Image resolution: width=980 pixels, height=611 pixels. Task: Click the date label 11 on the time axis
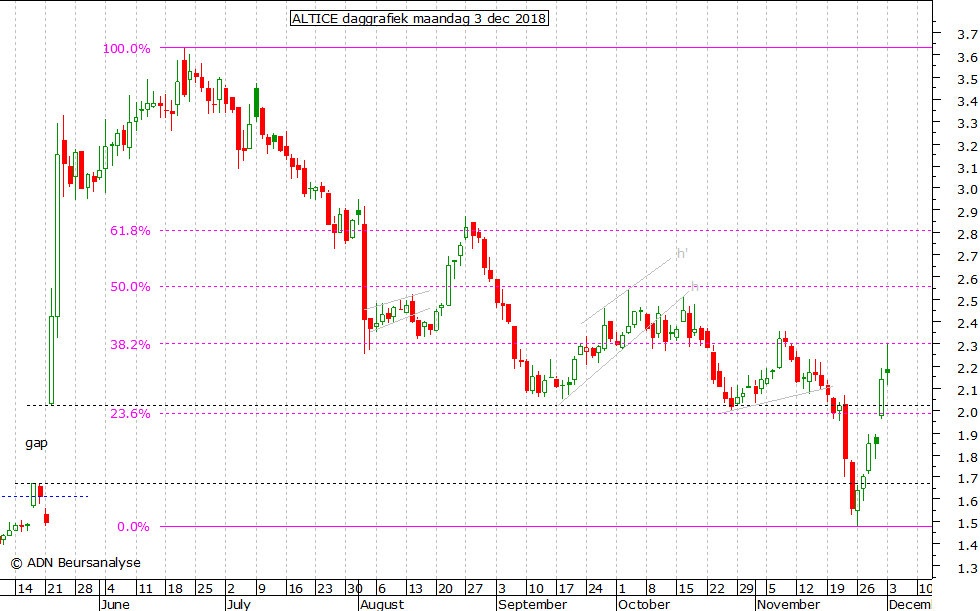click(x=145, y=589)
